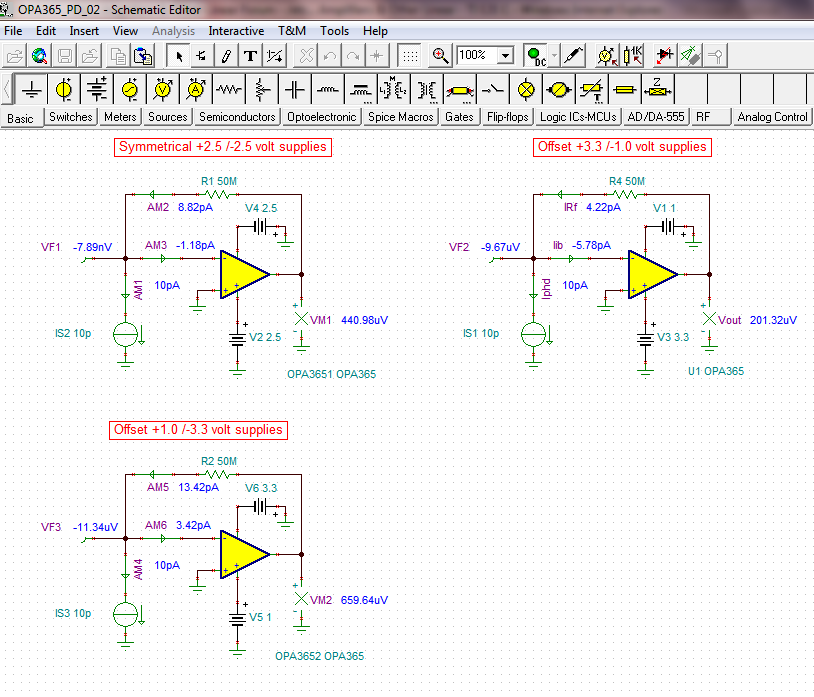Open the 100% zoom dropdown
814x697 pixels.
[x=505, y=55]
